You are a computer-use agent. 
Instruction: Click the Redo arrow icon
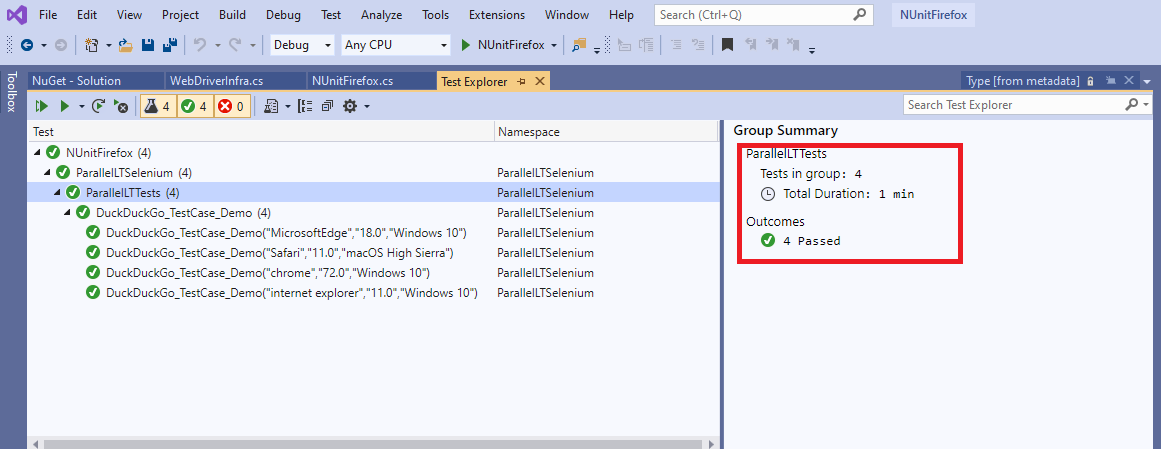[235, 45]
